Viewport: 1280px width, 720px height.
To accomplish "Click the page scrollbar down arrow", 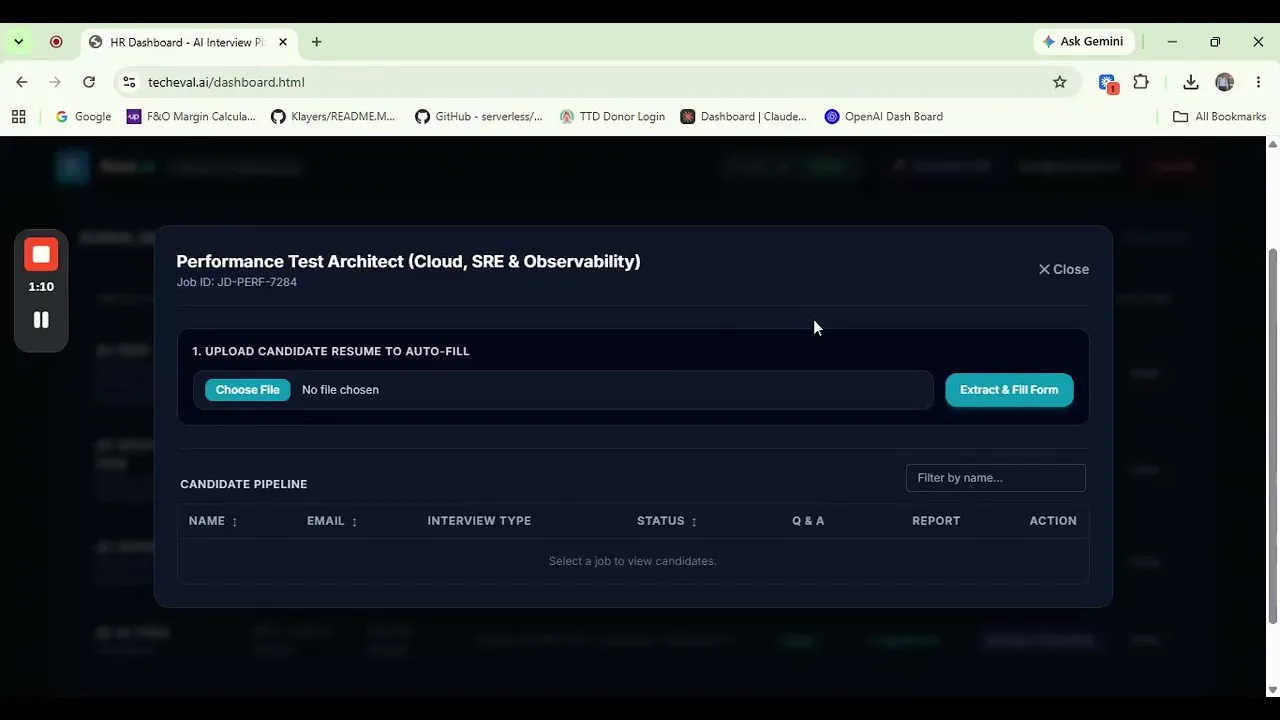I will click(1272, 690).
